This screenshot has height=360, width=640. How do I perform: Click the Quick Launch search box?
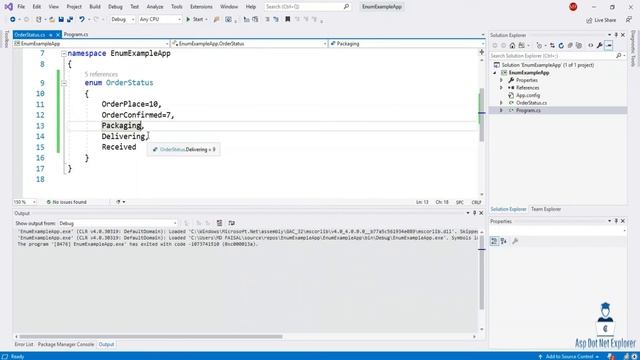pyautogui.click(x=307, y=7)
